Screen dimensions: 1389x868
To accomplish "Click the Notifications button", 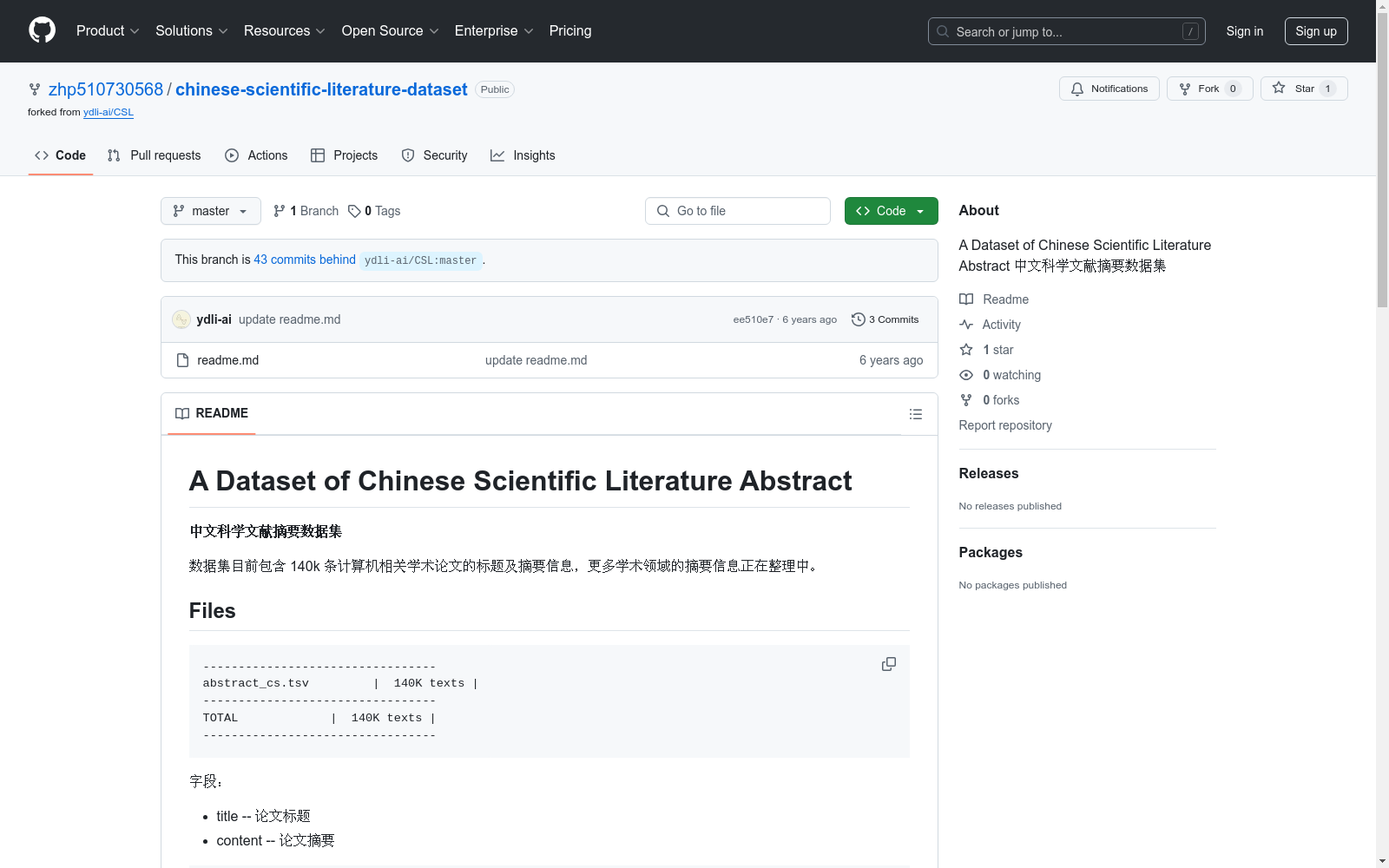I will (1109, 89).
